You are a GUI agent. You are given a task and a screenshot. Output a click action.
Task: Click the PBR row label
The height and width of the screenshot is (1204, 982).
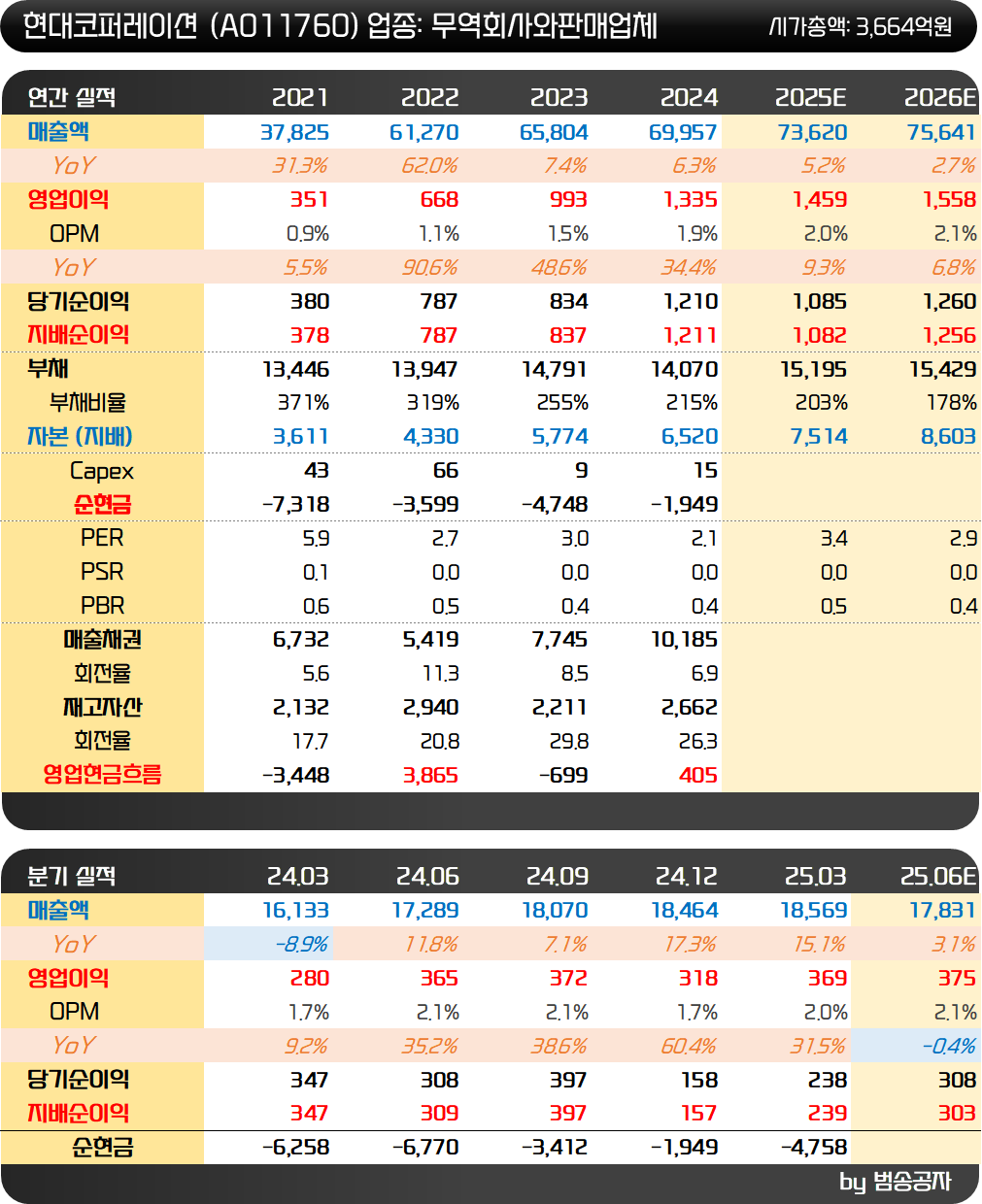pos(102,606)
